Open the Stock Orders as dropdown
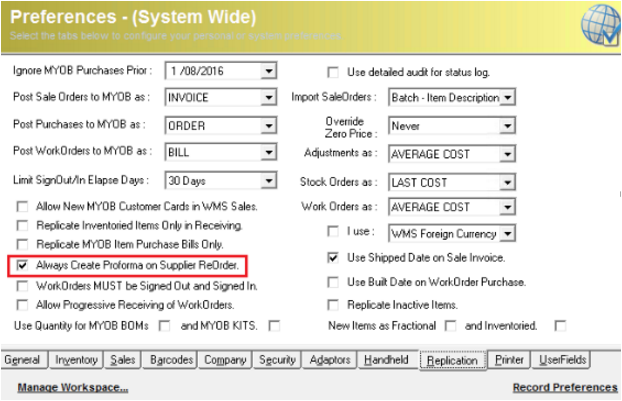622x401 pixels. click(507, 182)
